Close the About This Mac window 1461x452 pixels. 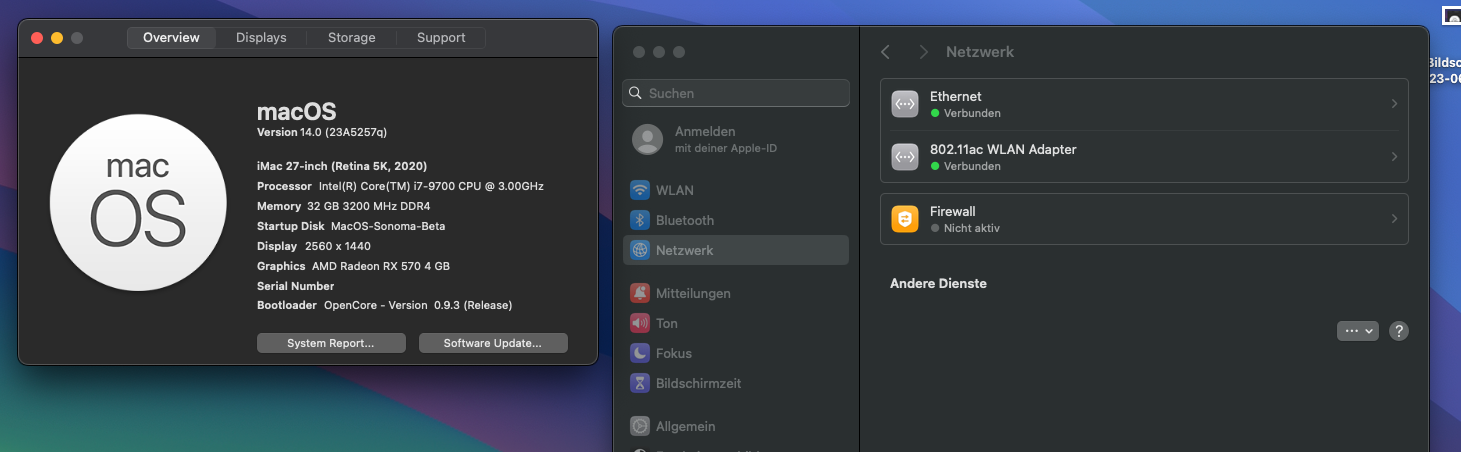click(x=37, y=38)
